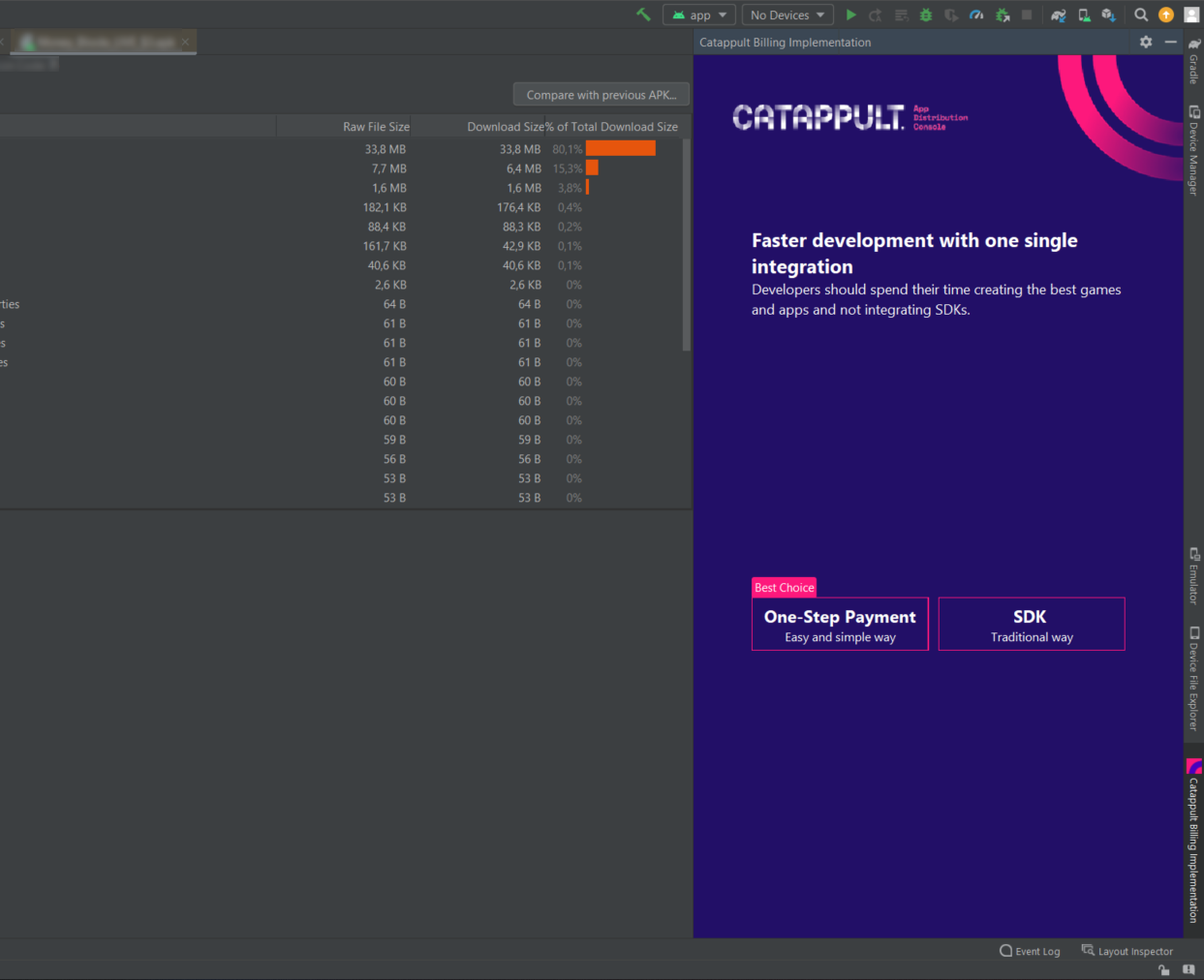Screen dimensions: 1204x980
Task: Select the 161,7 KB raw size cell
Action: click(x=385, y=246)
